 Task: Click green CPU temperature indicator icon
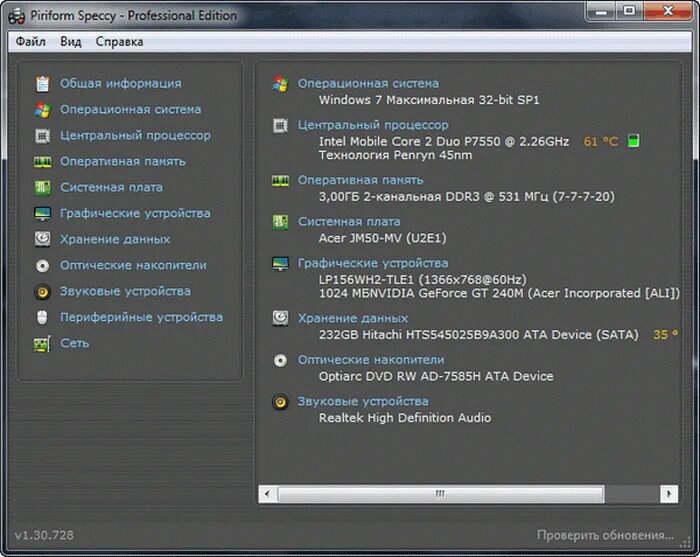633,141
